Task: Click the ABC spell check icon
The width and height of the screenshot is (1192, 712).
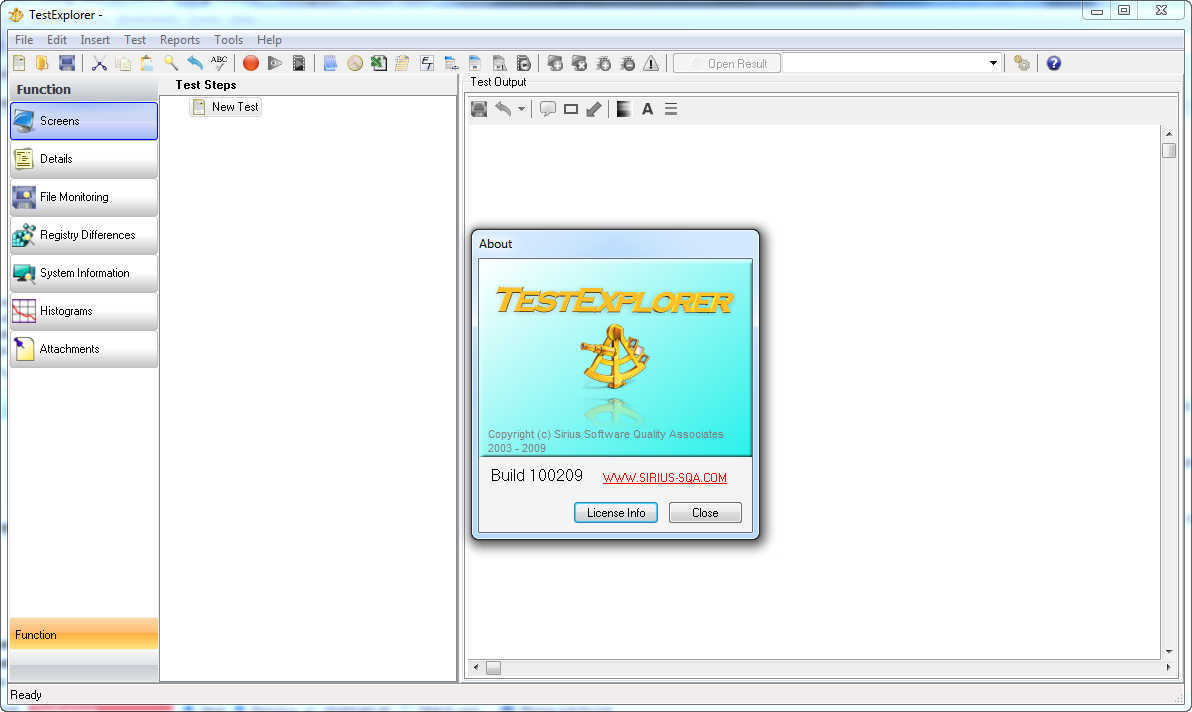Action: [219, 63]
